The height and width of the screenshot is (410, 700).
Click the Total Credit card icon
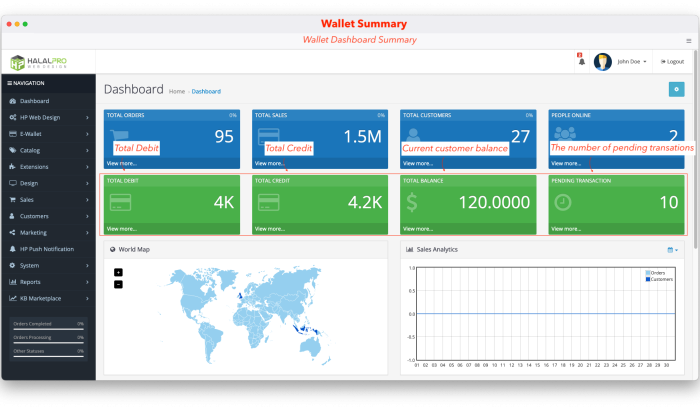(x=269, y=202)
